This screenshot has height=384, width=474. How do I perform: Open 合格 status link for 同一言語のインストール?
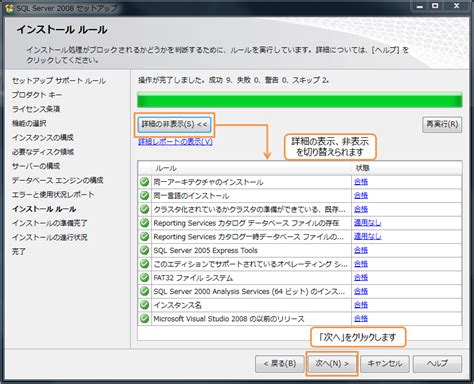pyautogui.click(x=361, y=195)
